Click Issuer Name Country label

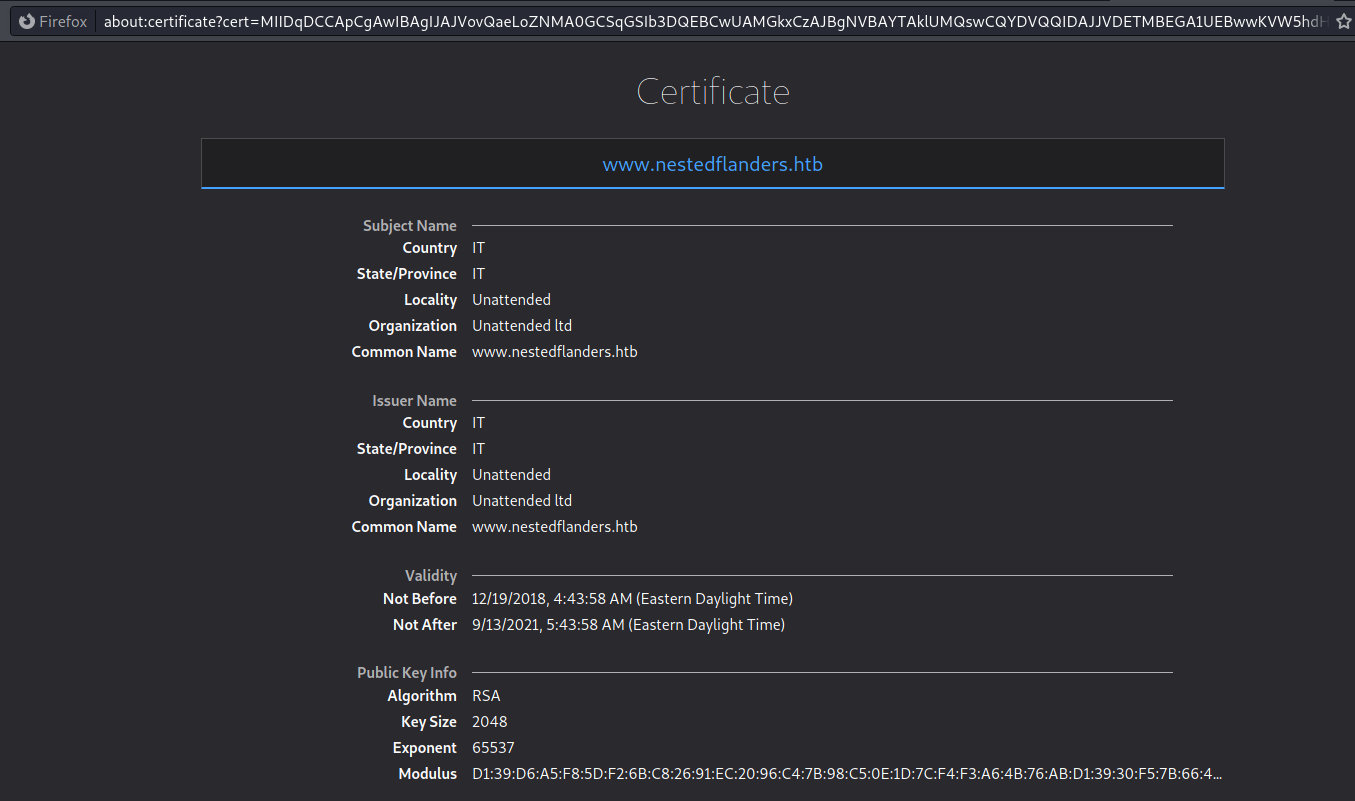(x=430, y=423)
